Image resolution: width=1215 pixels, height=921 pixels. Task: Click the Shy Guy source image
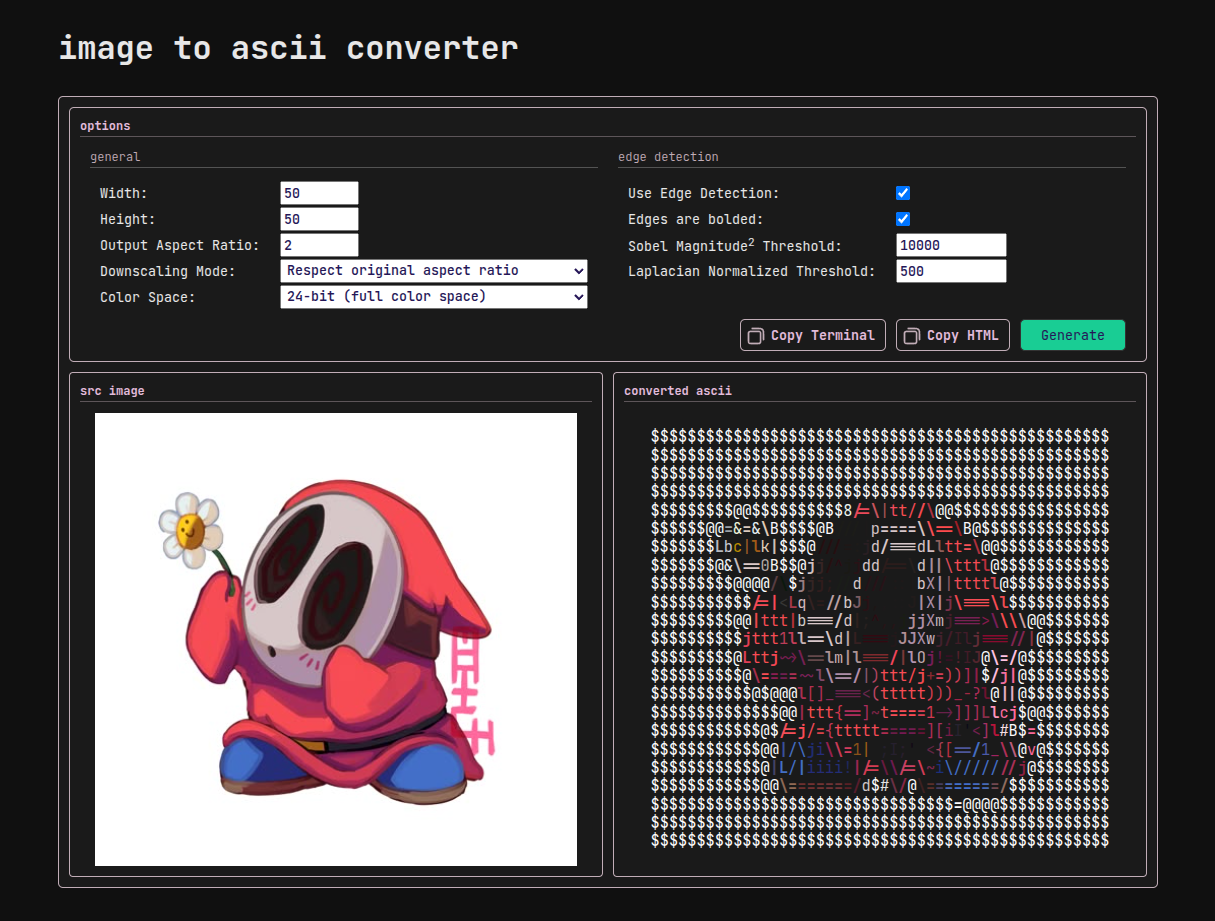(335, 639)
